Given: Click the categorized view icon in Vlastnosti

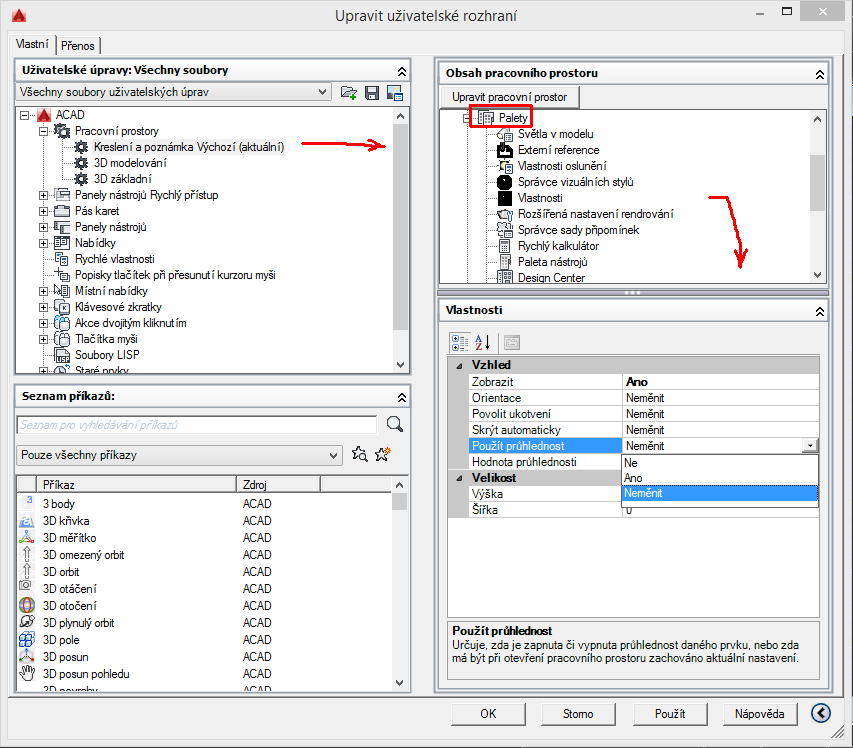Looking at the screenshot, I should click(460, 342).
